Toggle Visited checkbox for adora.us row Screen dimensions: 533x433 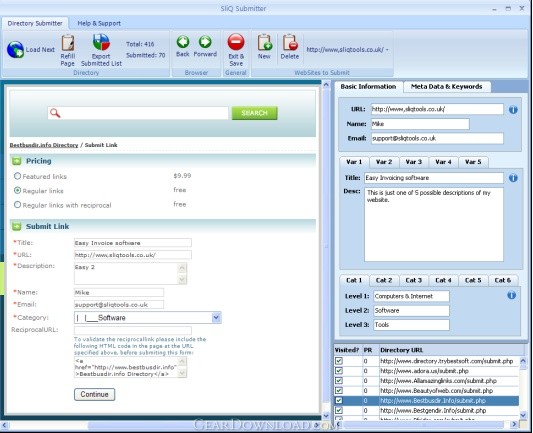(x=339, y=371)
